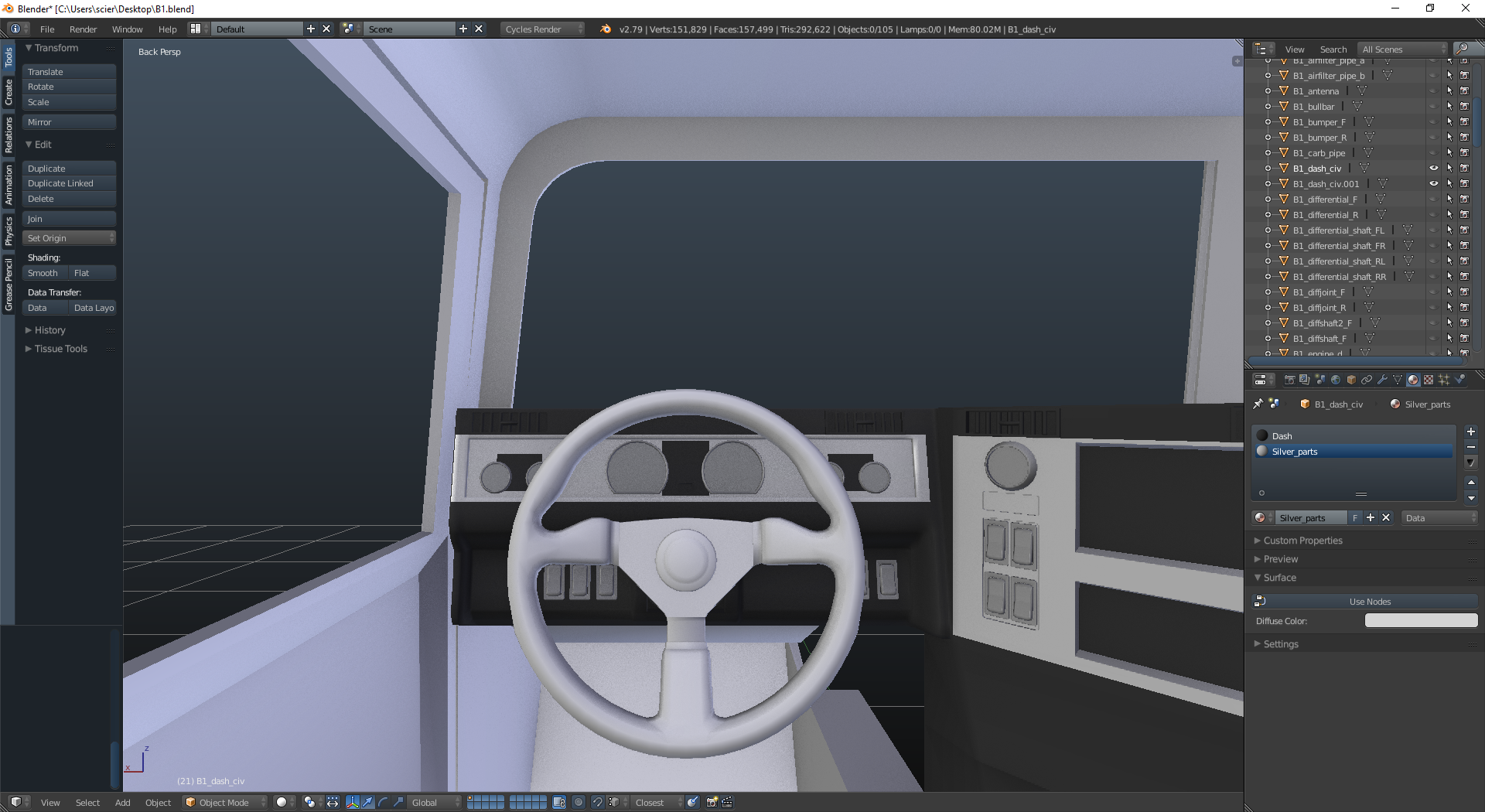Open the Physics properties tab
This screenshot has height=812, width=1485.
pyautogui.click(x=1459, y=380)
